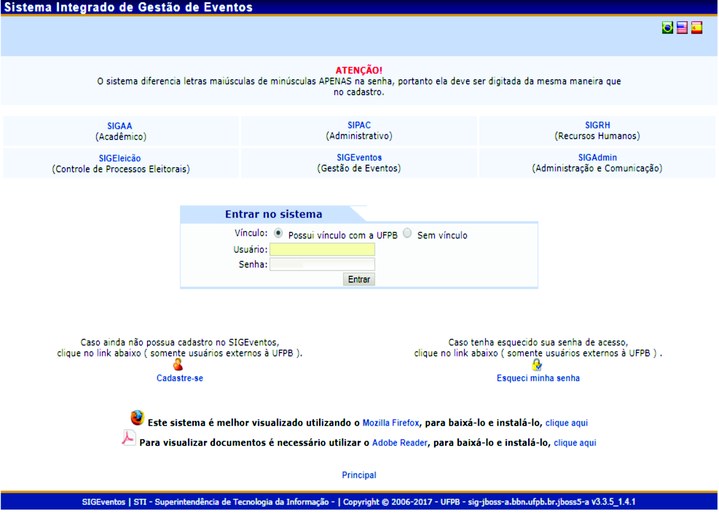
Task: Click the Adobe Reader PDF icon
Action: [129, 438]
